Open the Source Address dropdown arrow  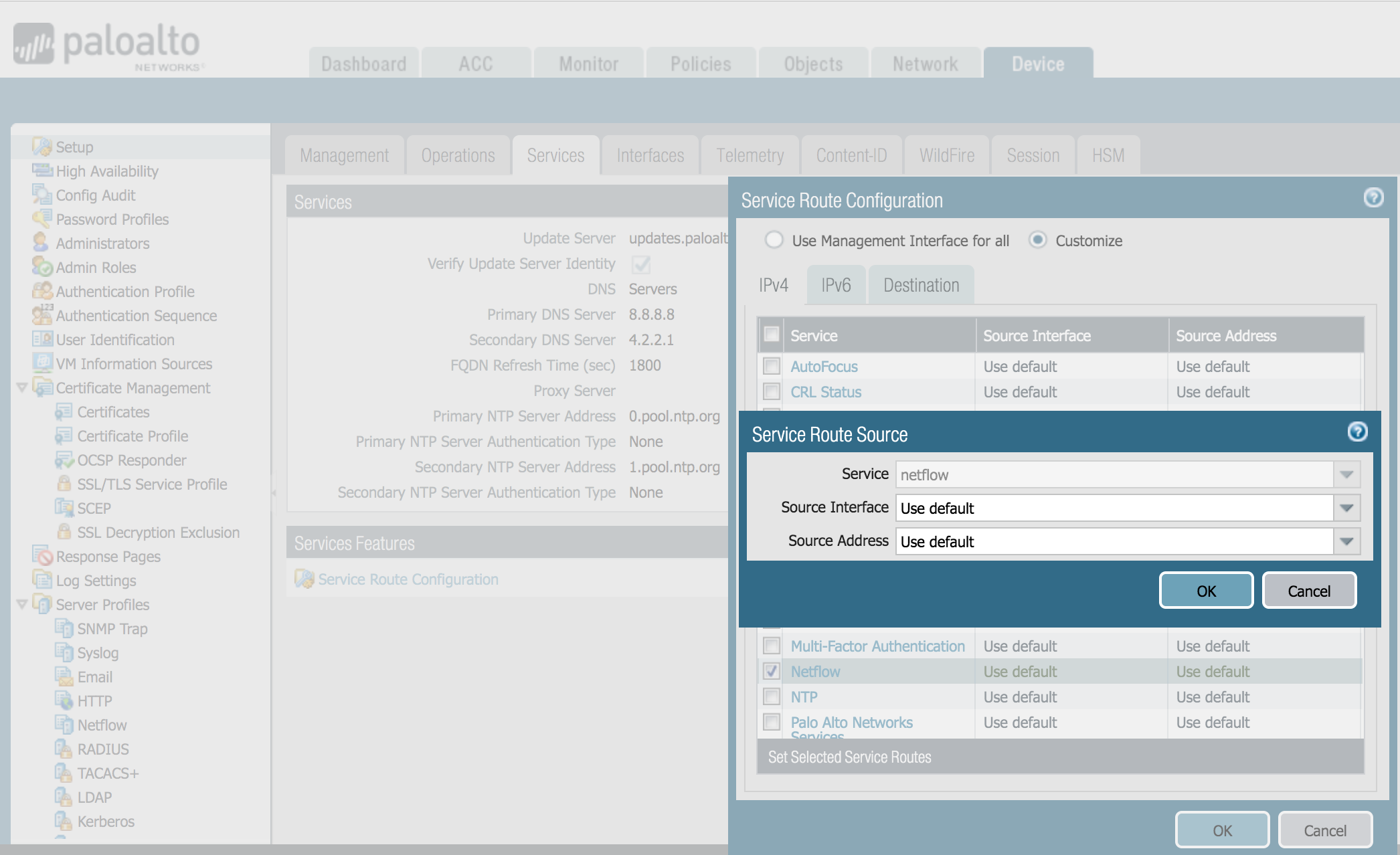coord(1346,541)
